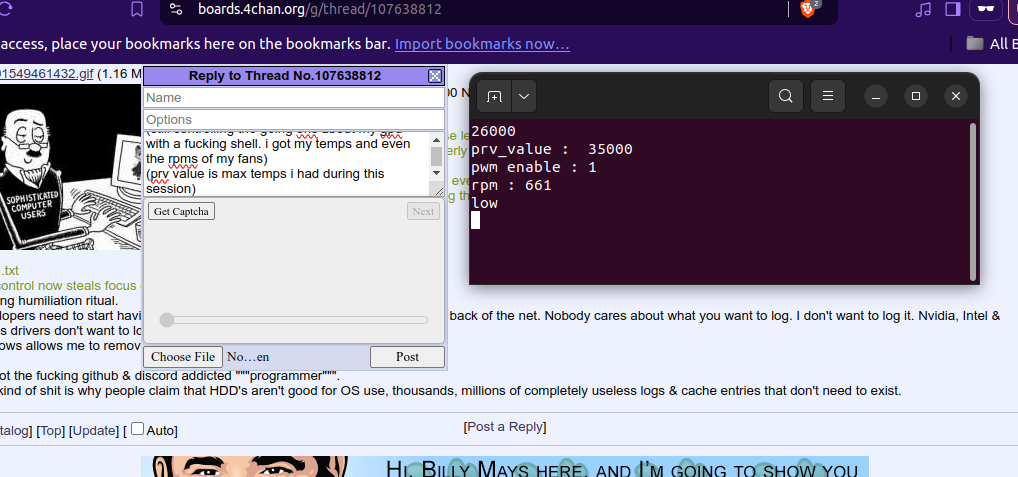Click the comment box scroll up arrow
Image resolution: width=1018 pixels, height=477 pixels.
click(x=436, y=138)
